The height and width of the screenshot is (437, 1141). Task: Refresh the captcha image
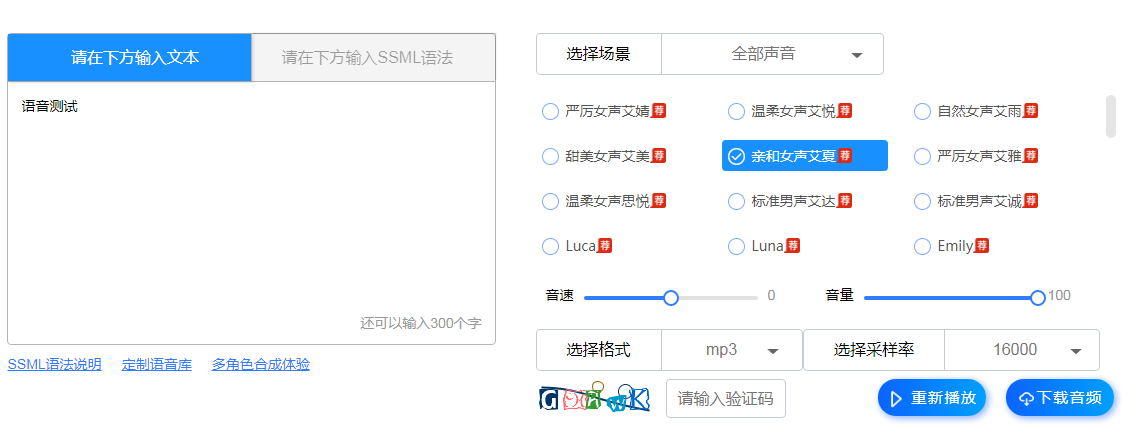[594, 397]
